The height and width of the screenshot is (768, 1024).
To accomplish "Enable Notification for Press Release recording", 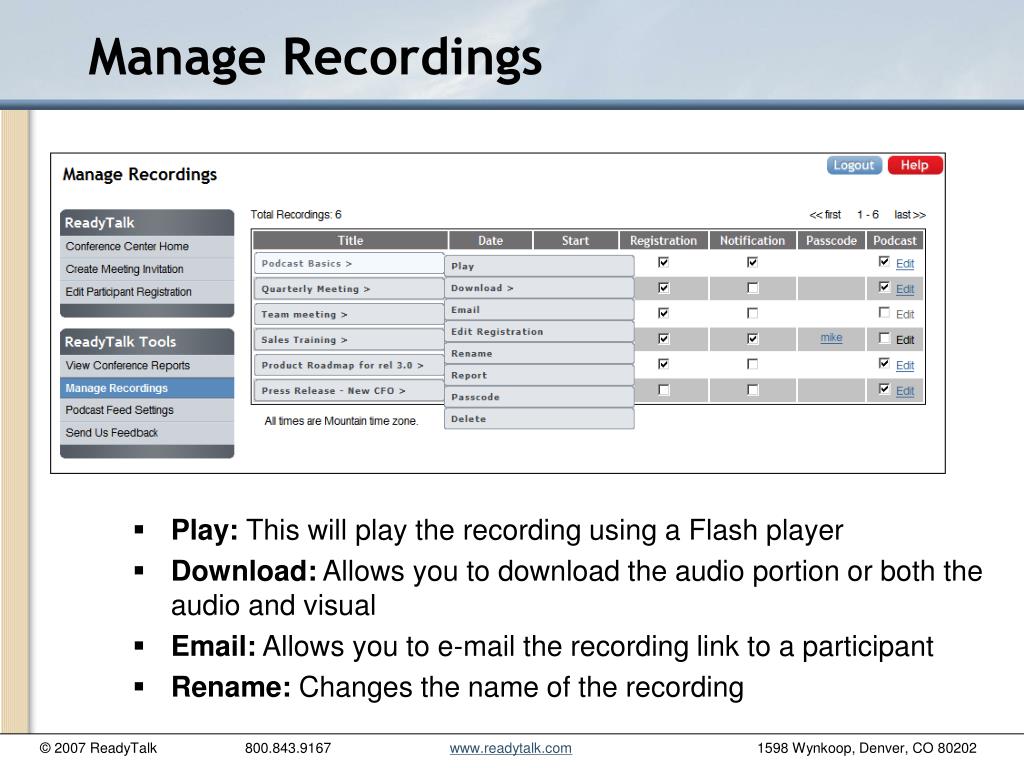I will [752, 390].
